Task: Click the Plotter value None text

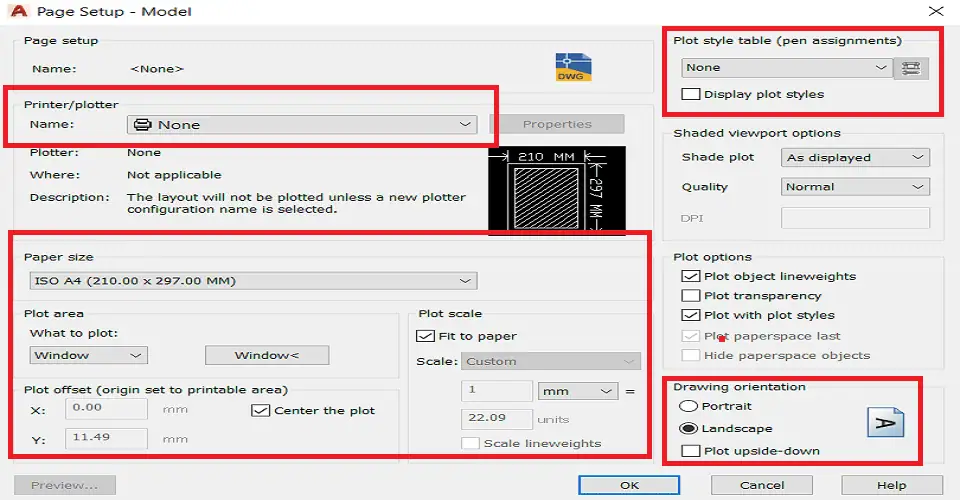Action: coord(144,152)
